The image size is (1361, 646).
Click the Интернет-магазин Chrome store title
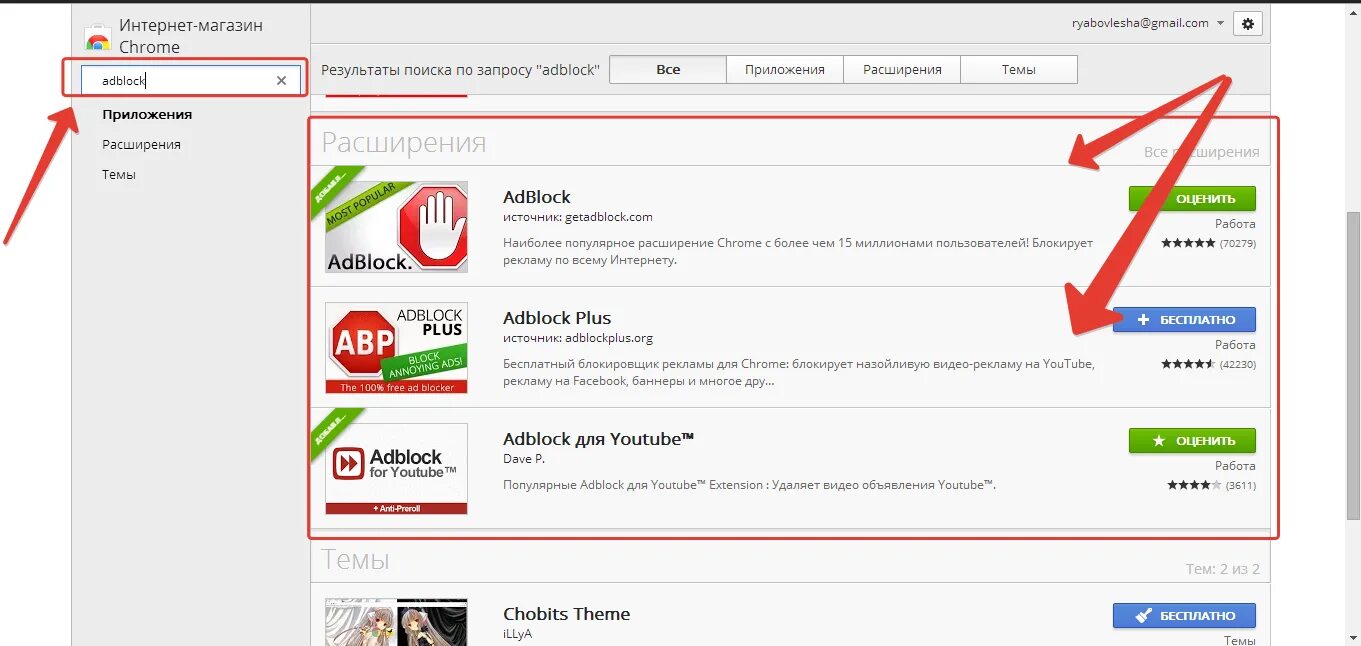(x=191, y=36)
